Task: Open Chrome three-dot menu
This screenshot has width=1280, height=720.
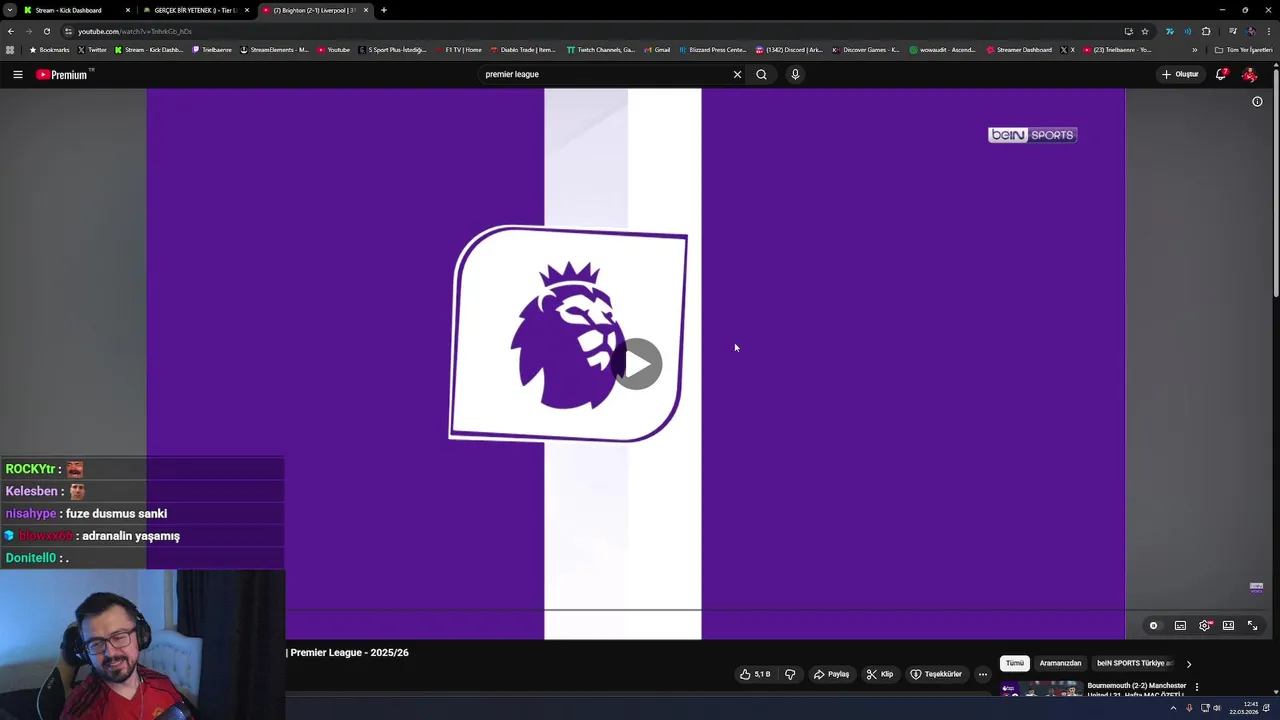Action: point(1270,31)
